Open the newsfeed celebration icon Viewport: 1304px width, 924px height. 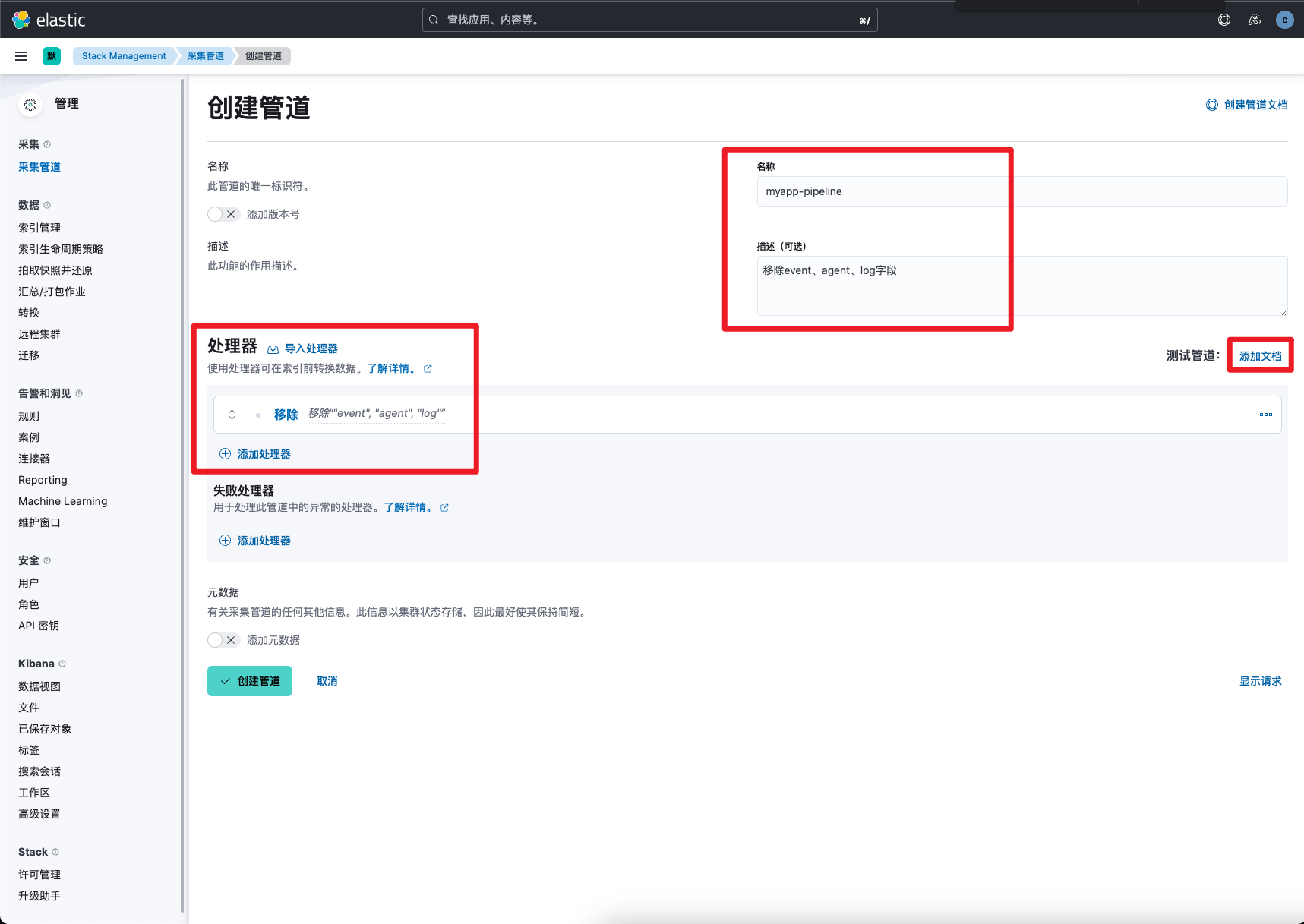[x=1255, y=20]
